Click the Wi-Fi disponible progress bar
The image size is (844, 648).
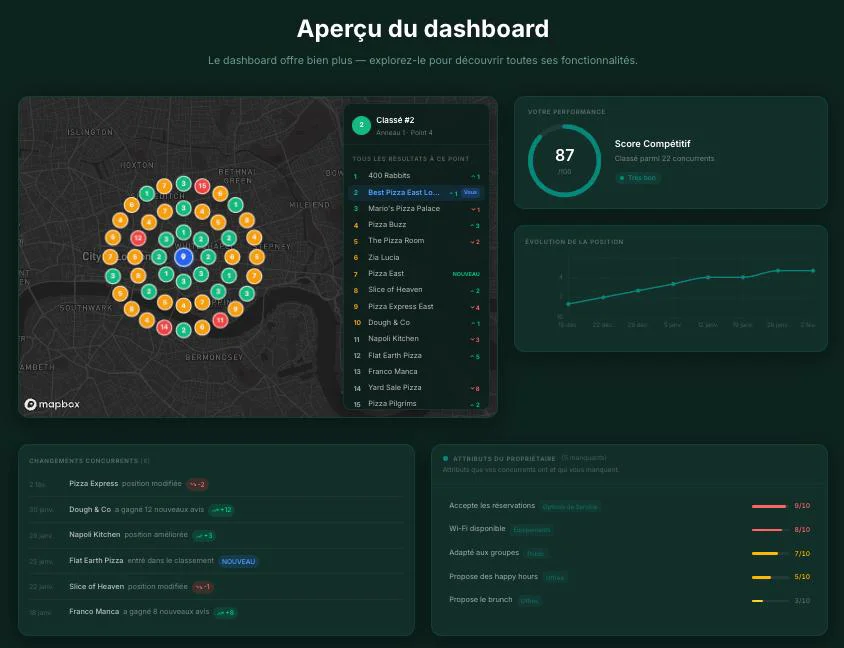(770, 529)
